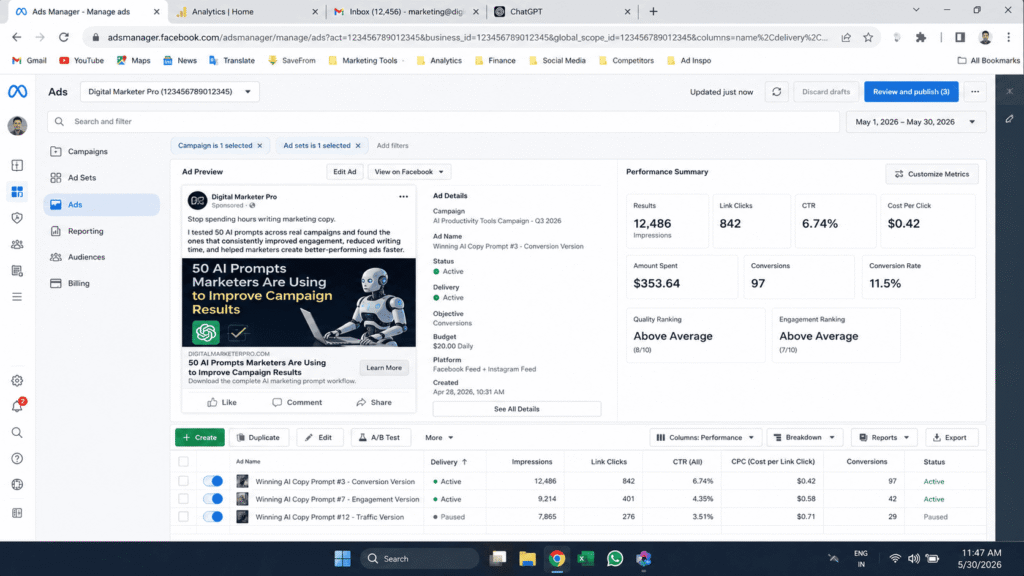Click the shield icon in left rail
Viewport: 1024px width, 576px height.
(x=17, y=218)
